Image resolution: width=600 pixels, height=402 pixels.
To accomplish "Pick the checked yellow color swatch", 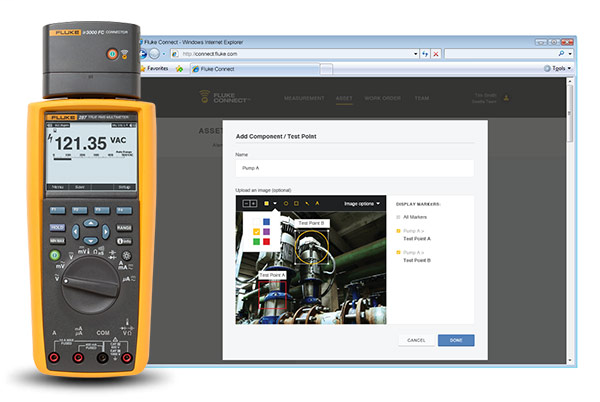I will pyautogui.click(x=256, y=231).
